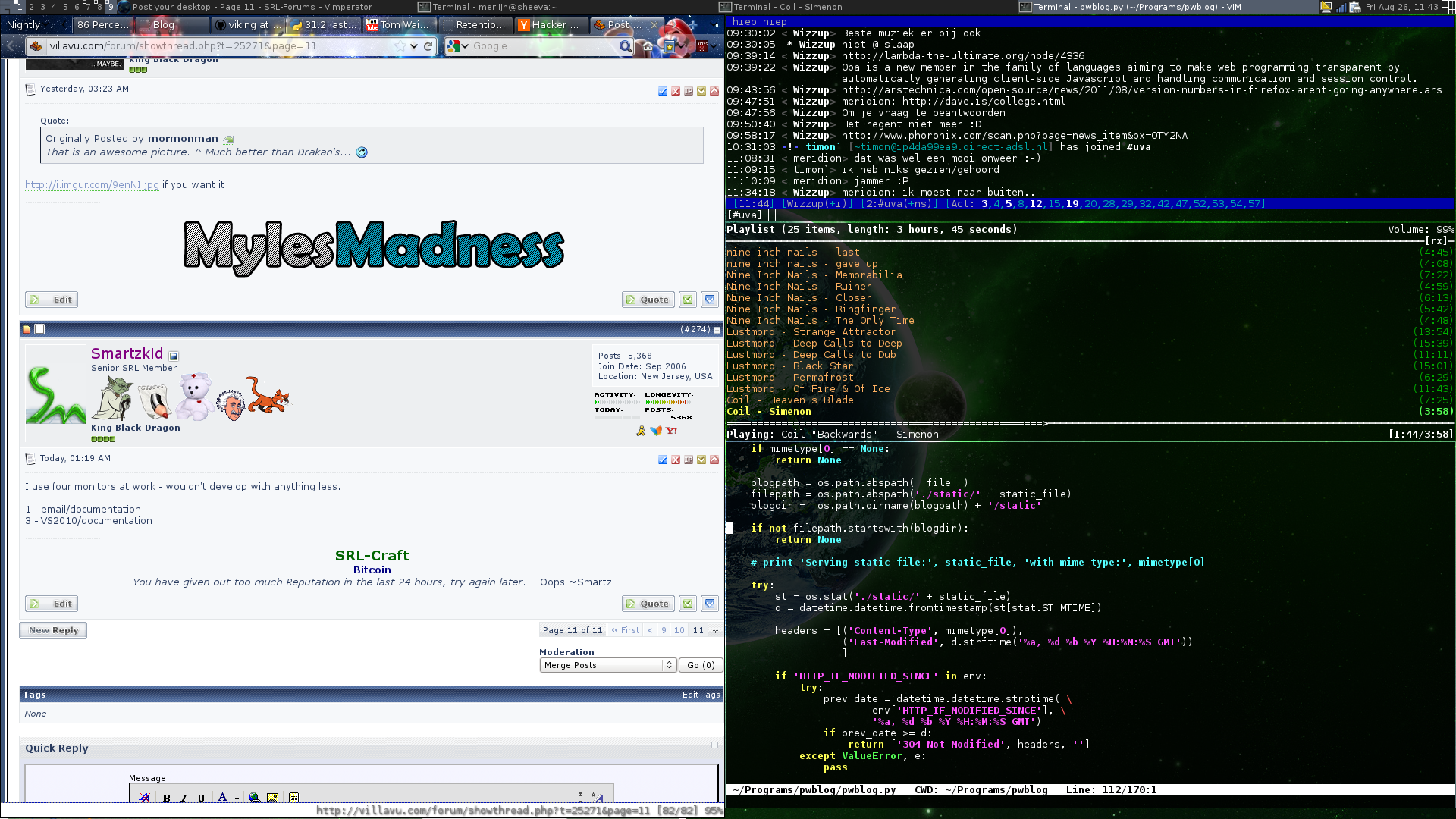
Task: Toggle checkbox in Smartzkid post header
Action: [40, 329]
